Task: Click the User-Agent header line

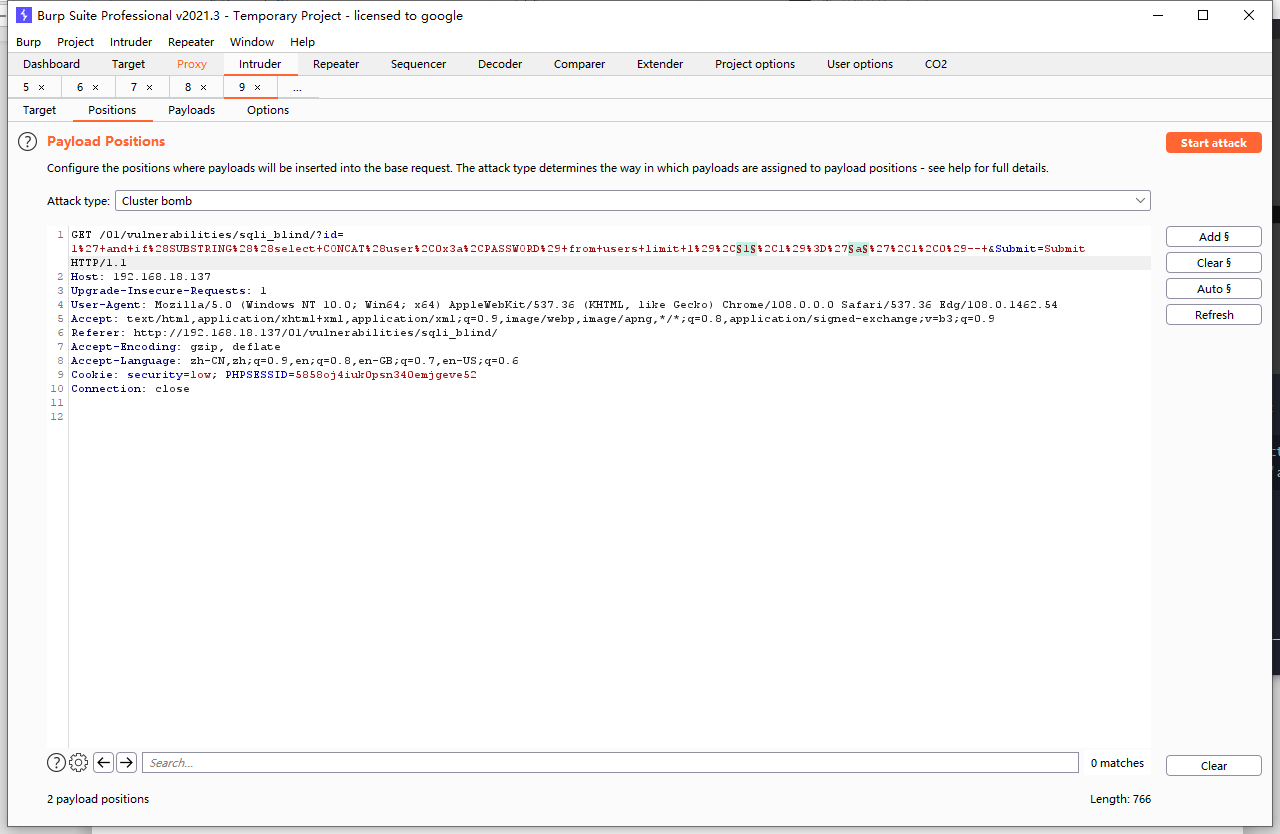Action: click(564, 304)
